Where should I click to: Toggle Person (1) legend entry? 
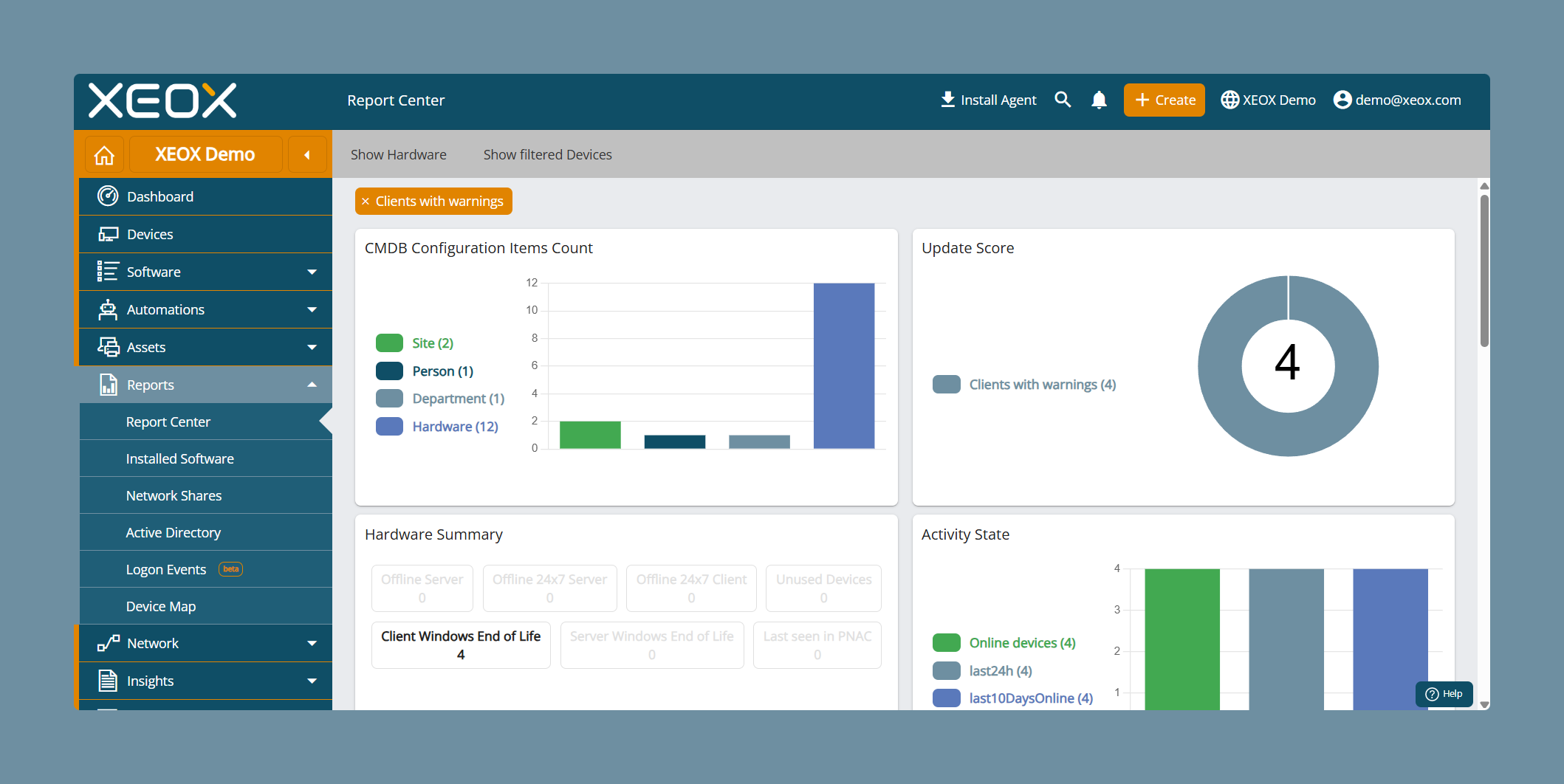click(x=425, y=371)
